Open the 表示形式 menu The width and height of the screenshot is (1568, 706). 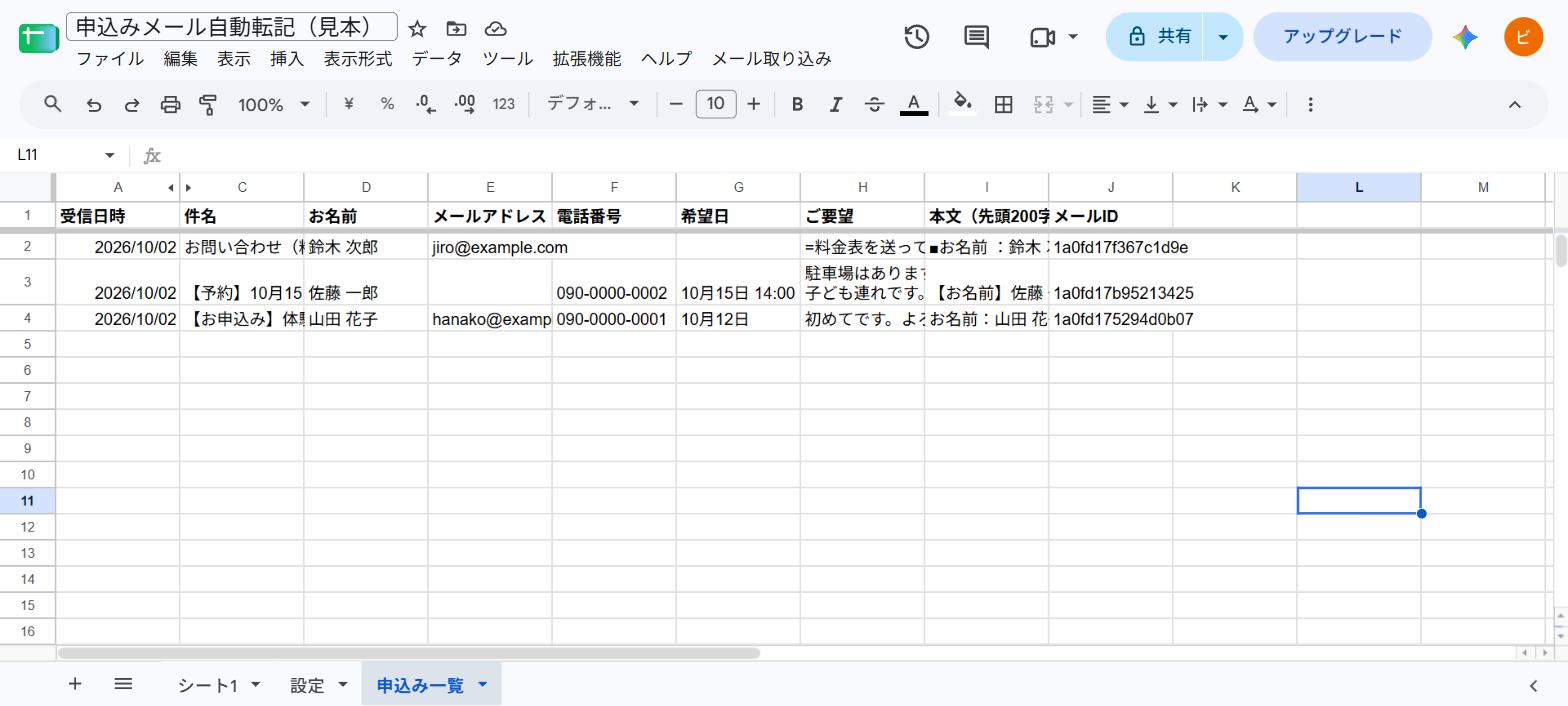click(x=358, y=59)
